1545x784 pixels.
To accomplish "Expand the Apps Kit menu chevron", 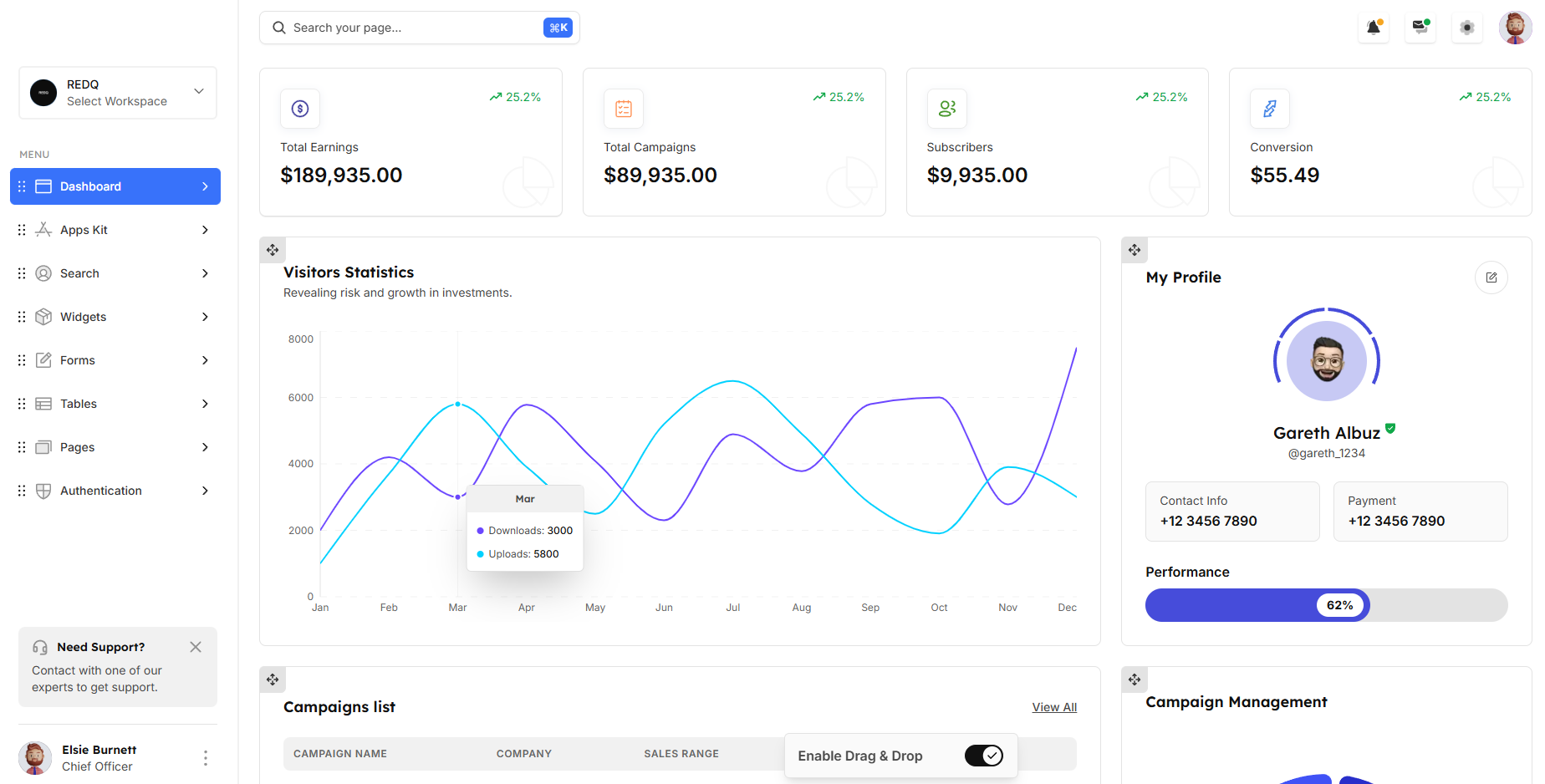I will coord(205,230).
